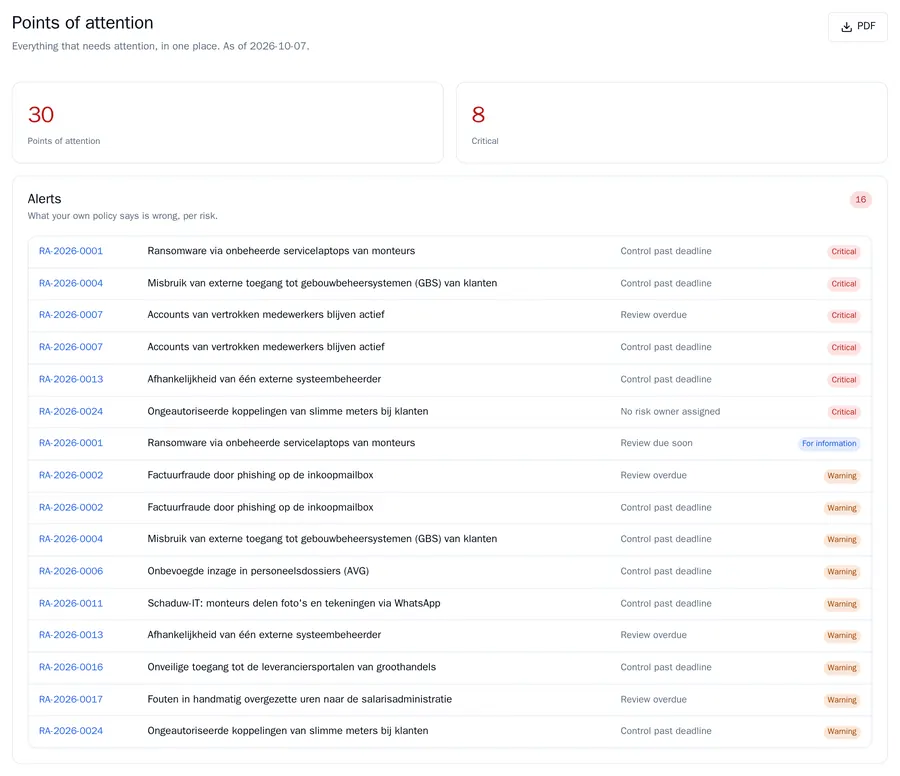Open RA-2026-0013 link in Review overdue row
Image resolution: width=900 pixels, height=776 pixels.
(71, 634)
